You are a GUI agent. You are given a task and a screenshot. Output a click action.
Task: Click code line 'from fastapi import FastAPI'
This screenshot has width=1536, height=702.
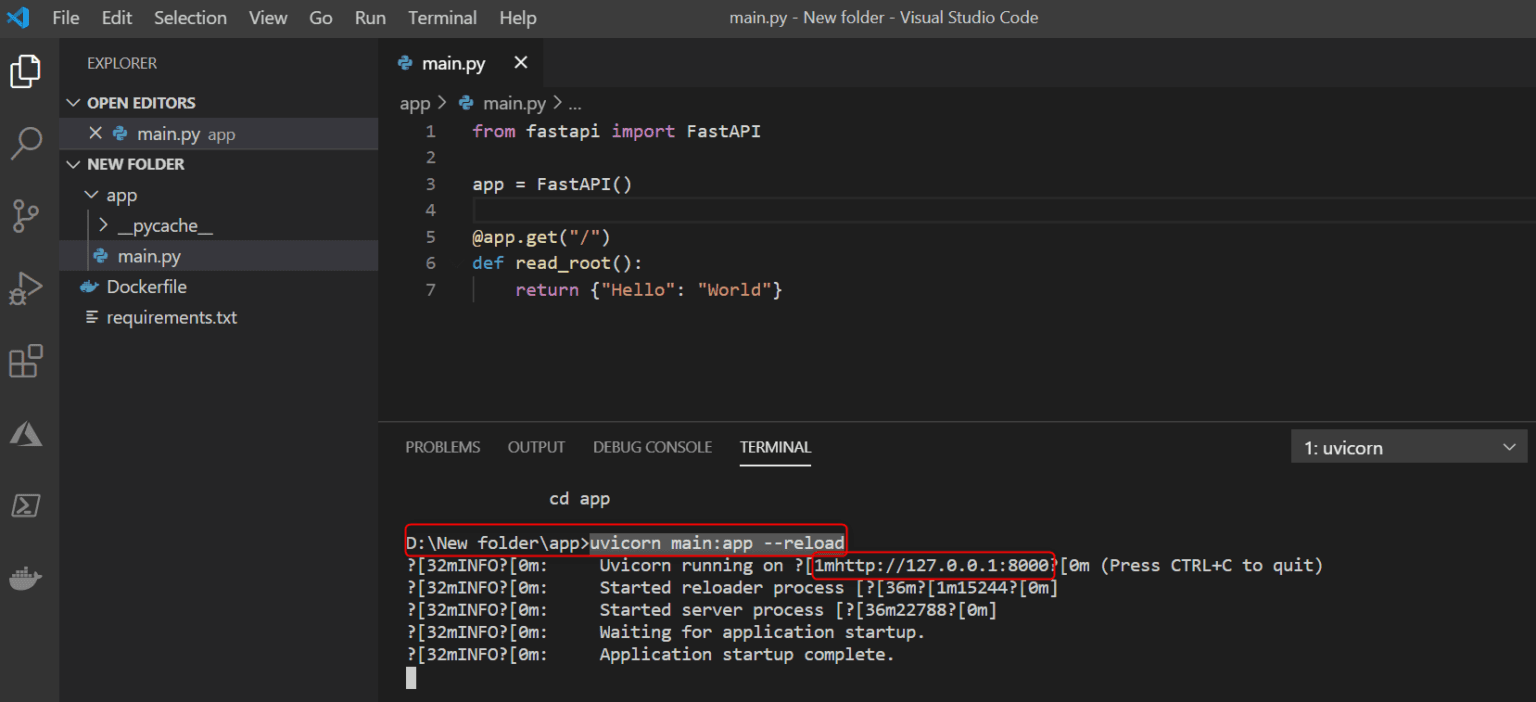click(x=616, y=131)
